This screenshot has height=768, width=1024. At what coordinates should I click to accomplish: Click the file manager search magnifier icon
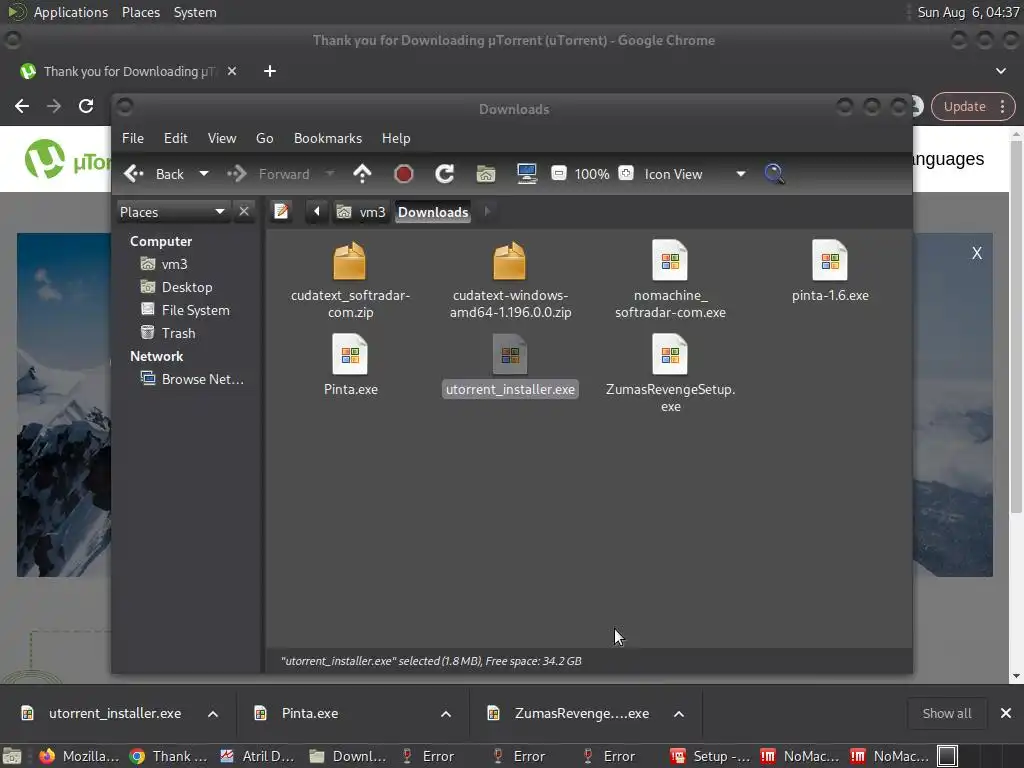[774, 174]
